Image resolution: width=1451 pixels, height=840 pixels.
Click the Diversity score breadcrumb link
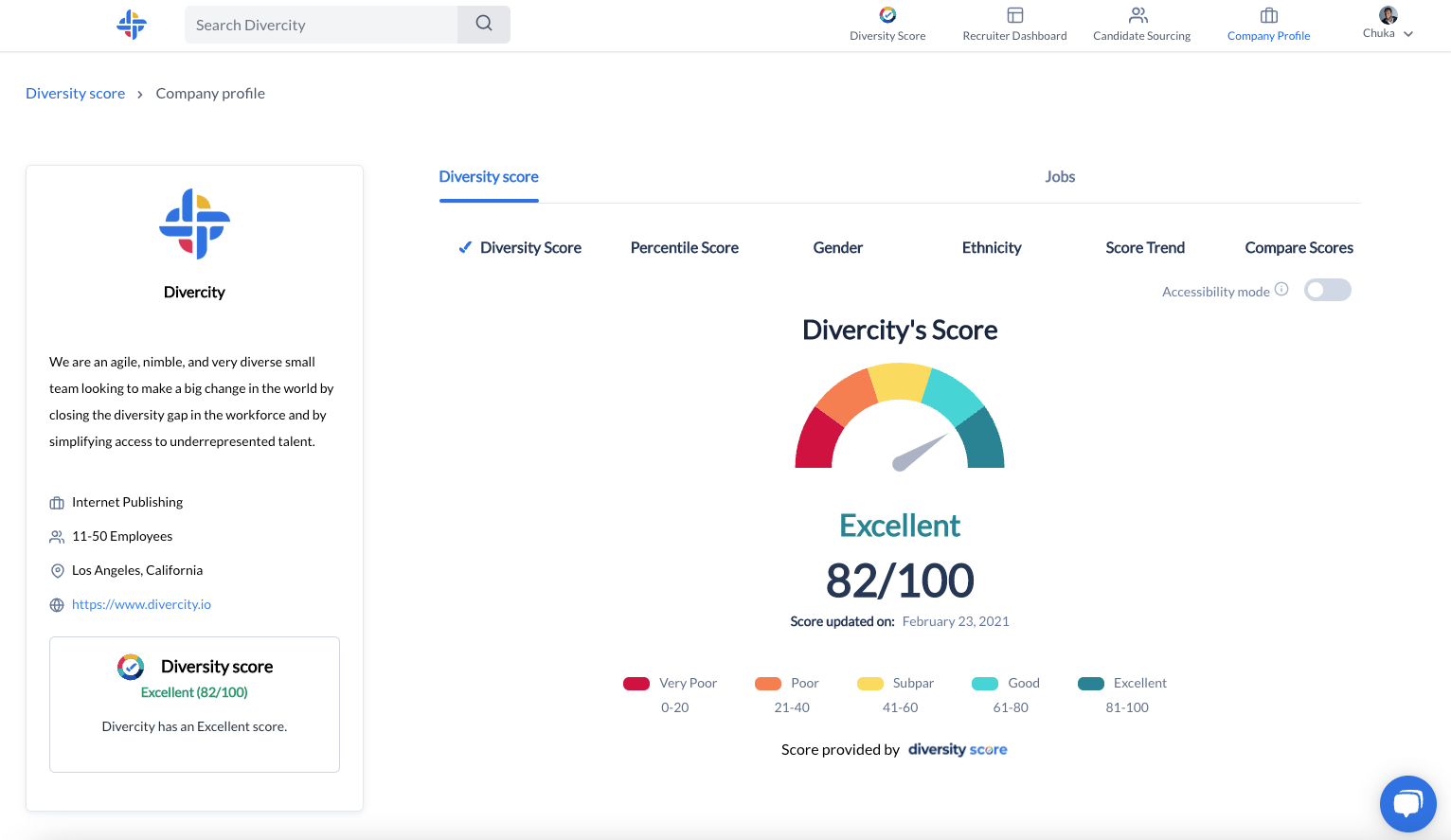pos(76,93)
